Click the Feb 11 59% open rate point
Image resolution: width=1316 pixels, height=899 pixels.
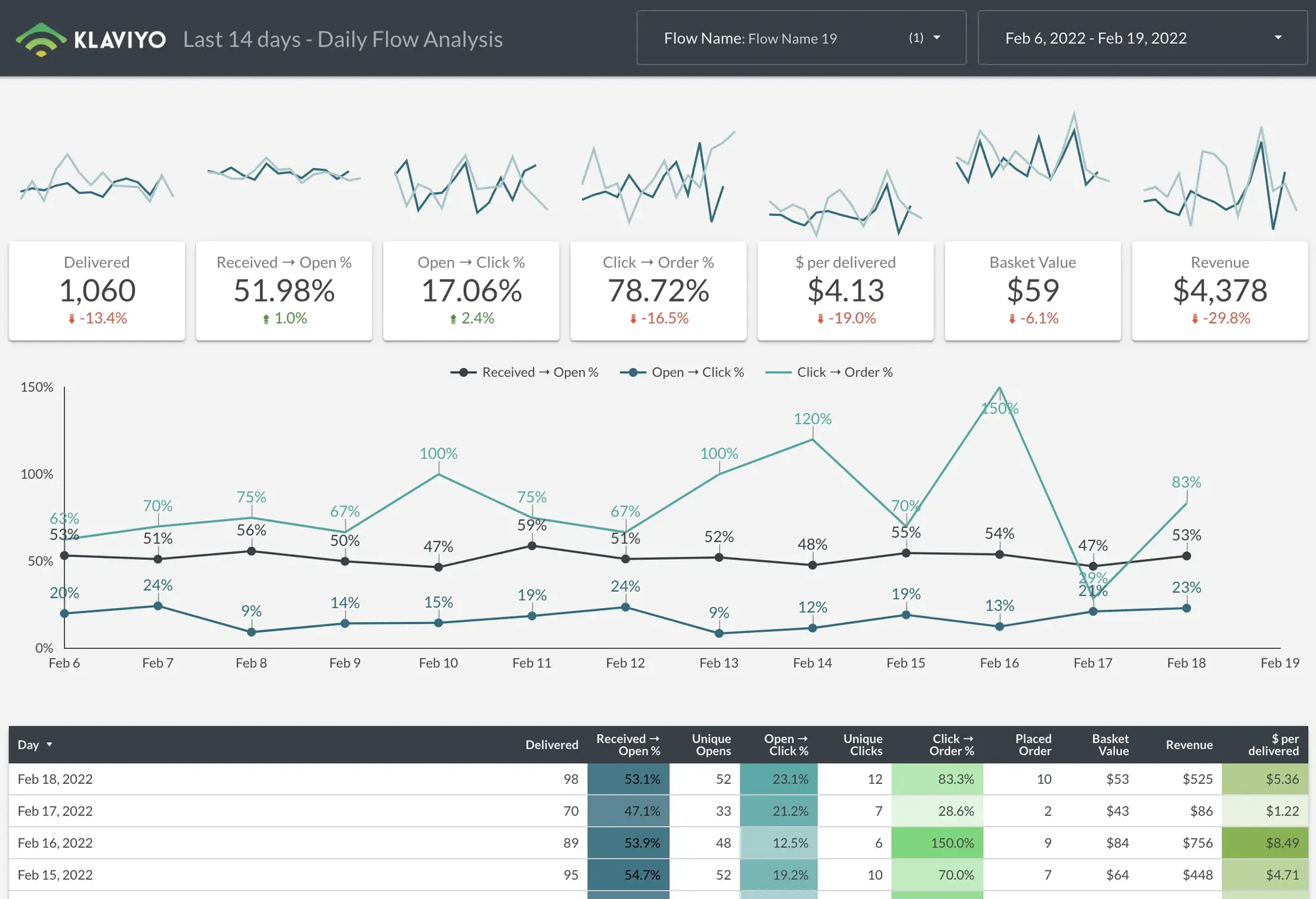point(532,546)
